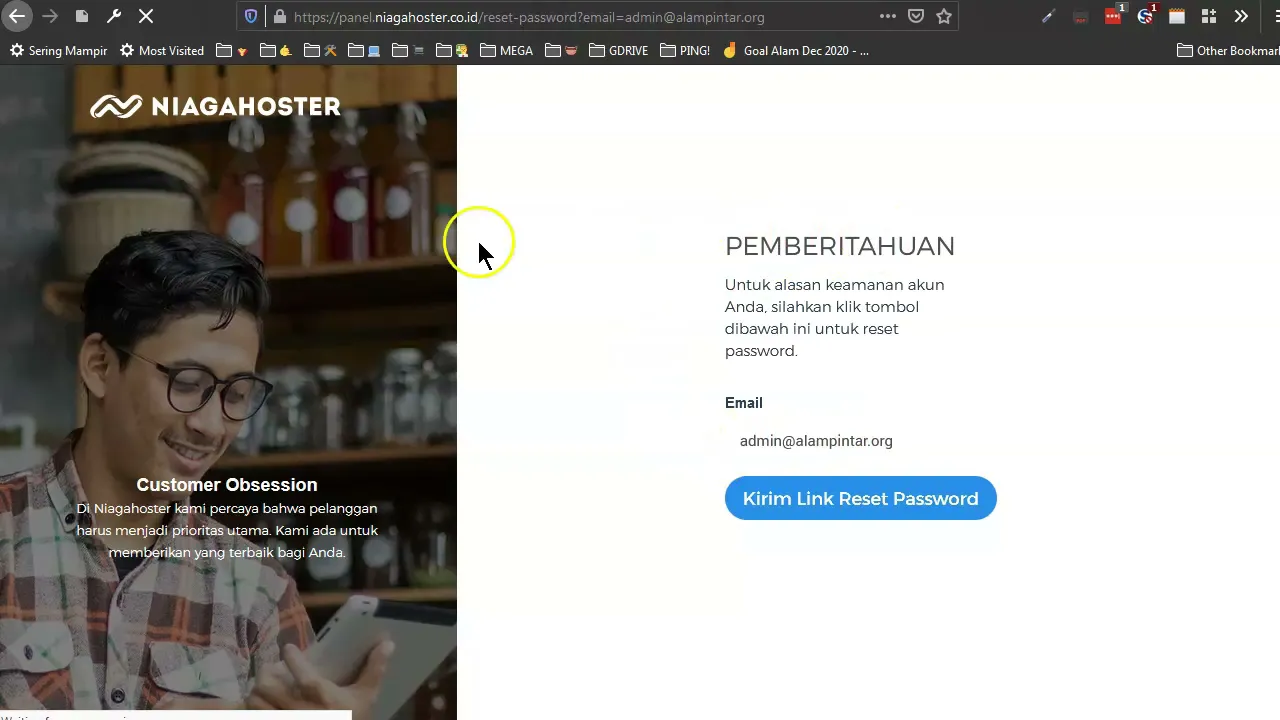Open bookmark folder with tools icon
The height and width of the screenshot is (720, 1280).
tap(320, 51)
